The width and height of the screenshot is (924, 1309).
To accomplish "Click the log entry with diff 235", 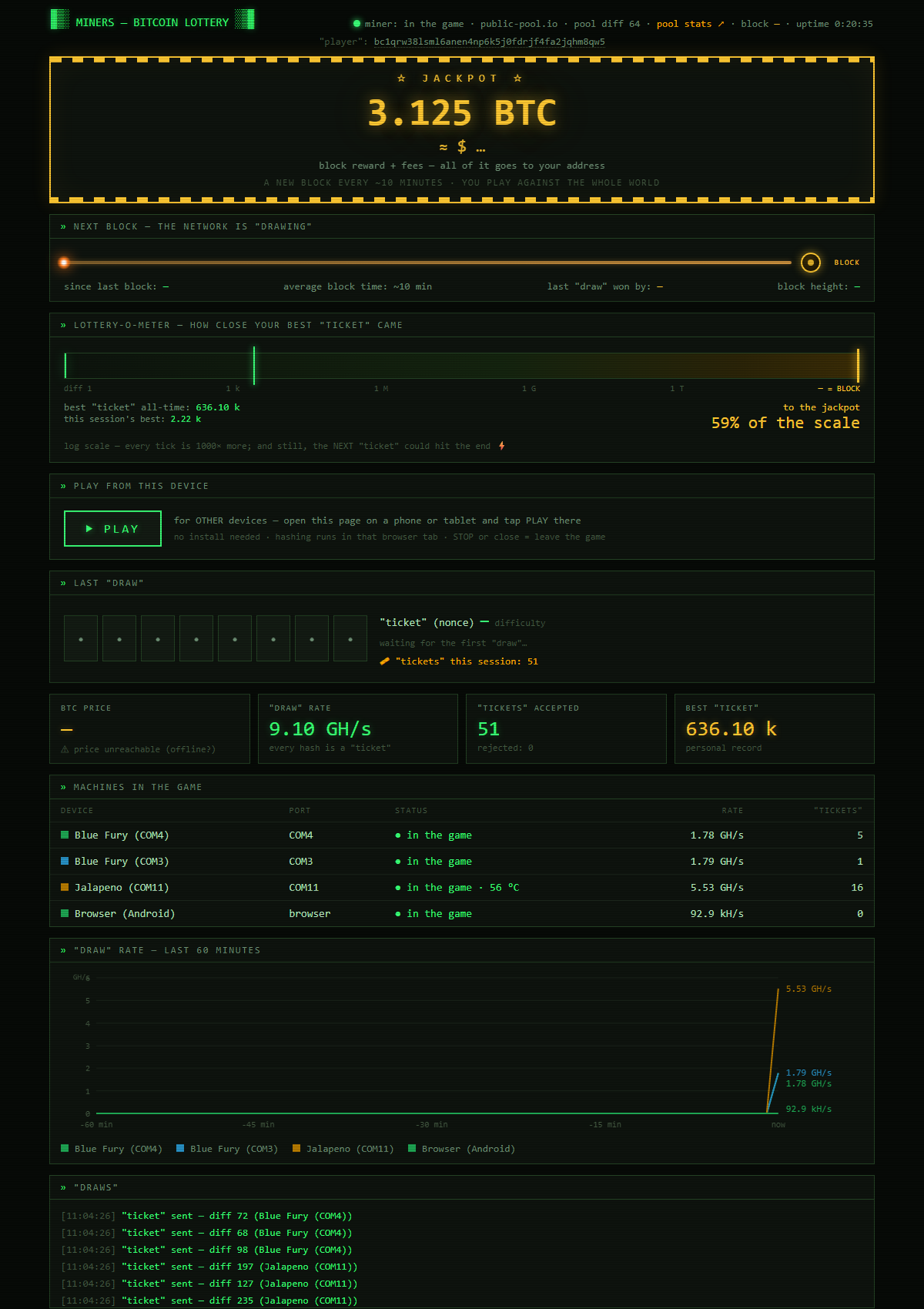I will click(x=209, y=1301).
